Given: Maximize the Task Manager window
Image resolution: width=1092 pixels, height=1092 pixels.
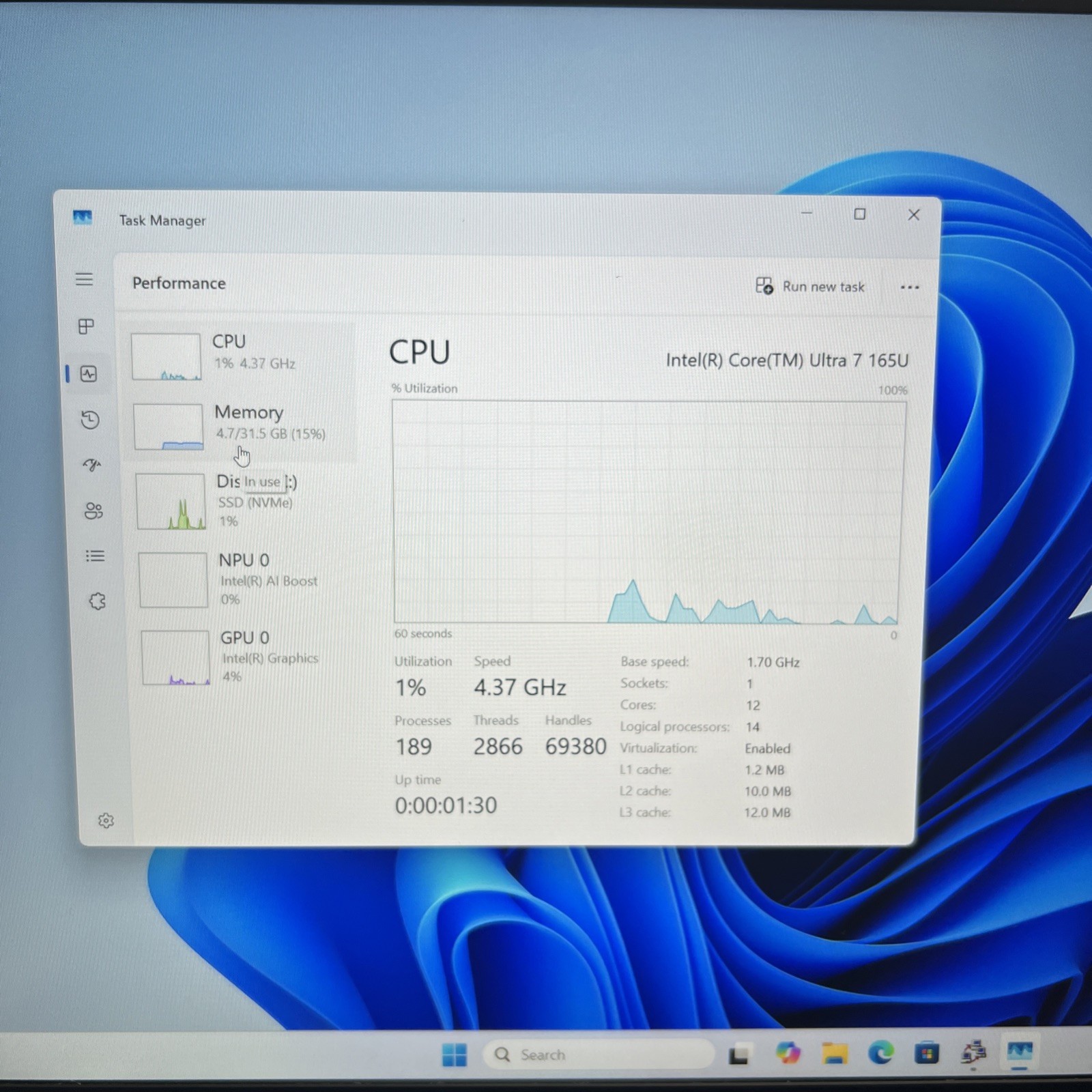Looking at the screenshot, I should pos(860,214).
